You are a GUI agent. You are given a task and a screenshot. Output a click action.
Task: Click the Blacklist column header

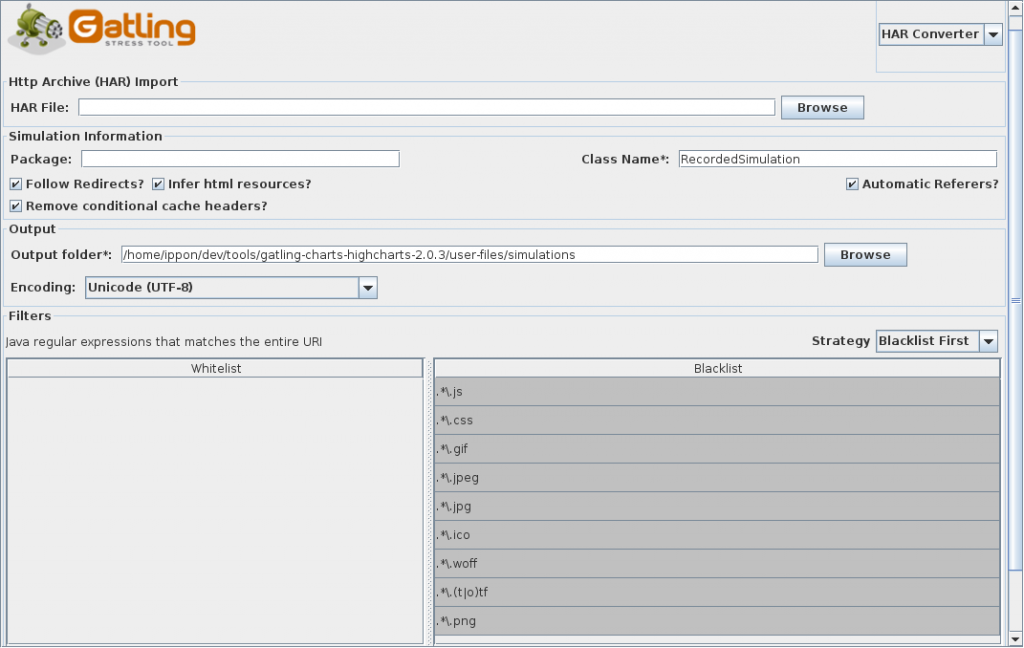(717, 368)
